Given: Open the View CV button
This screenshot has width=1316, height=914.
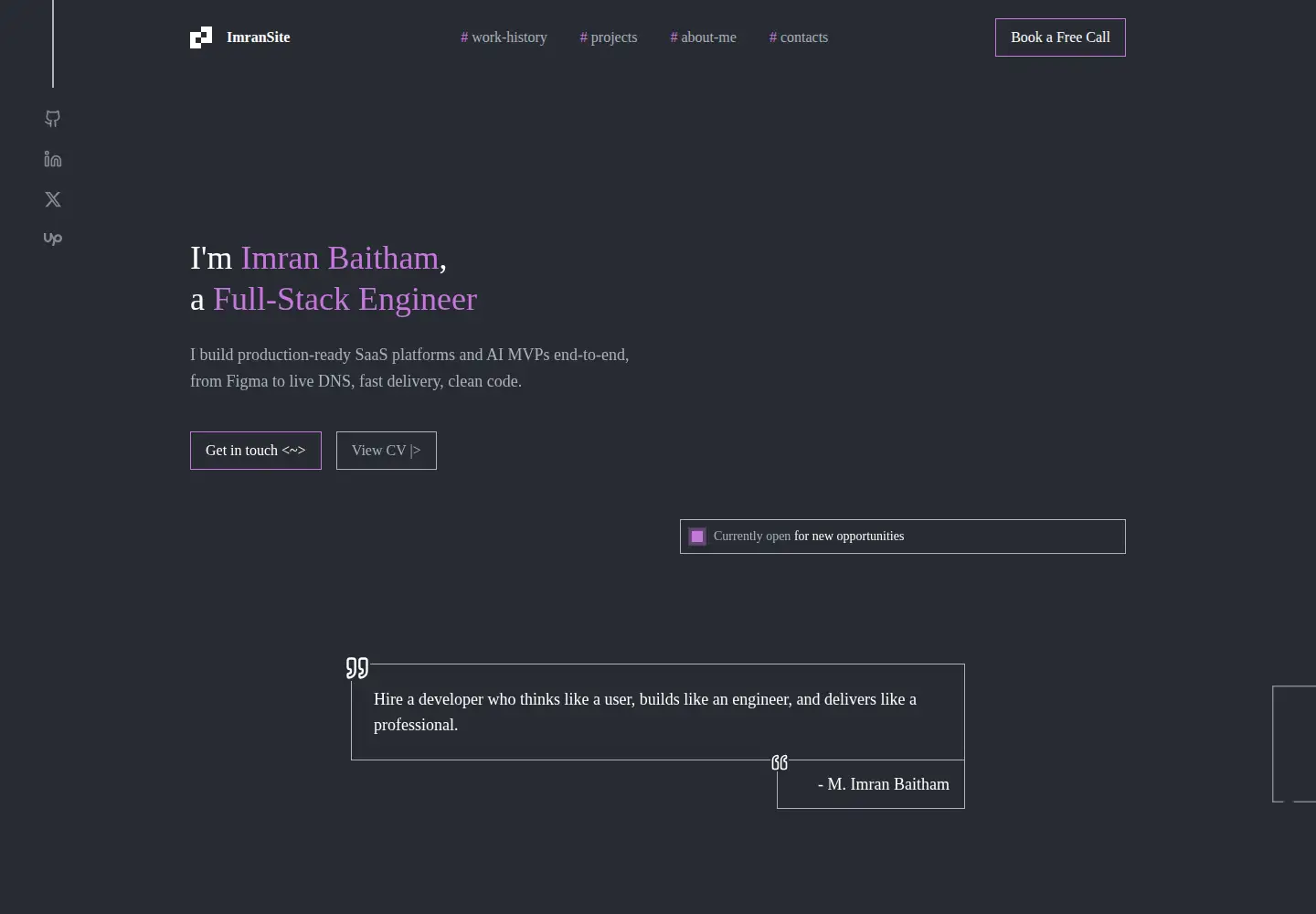Looking at the screenshot, I should coord(387,451).
